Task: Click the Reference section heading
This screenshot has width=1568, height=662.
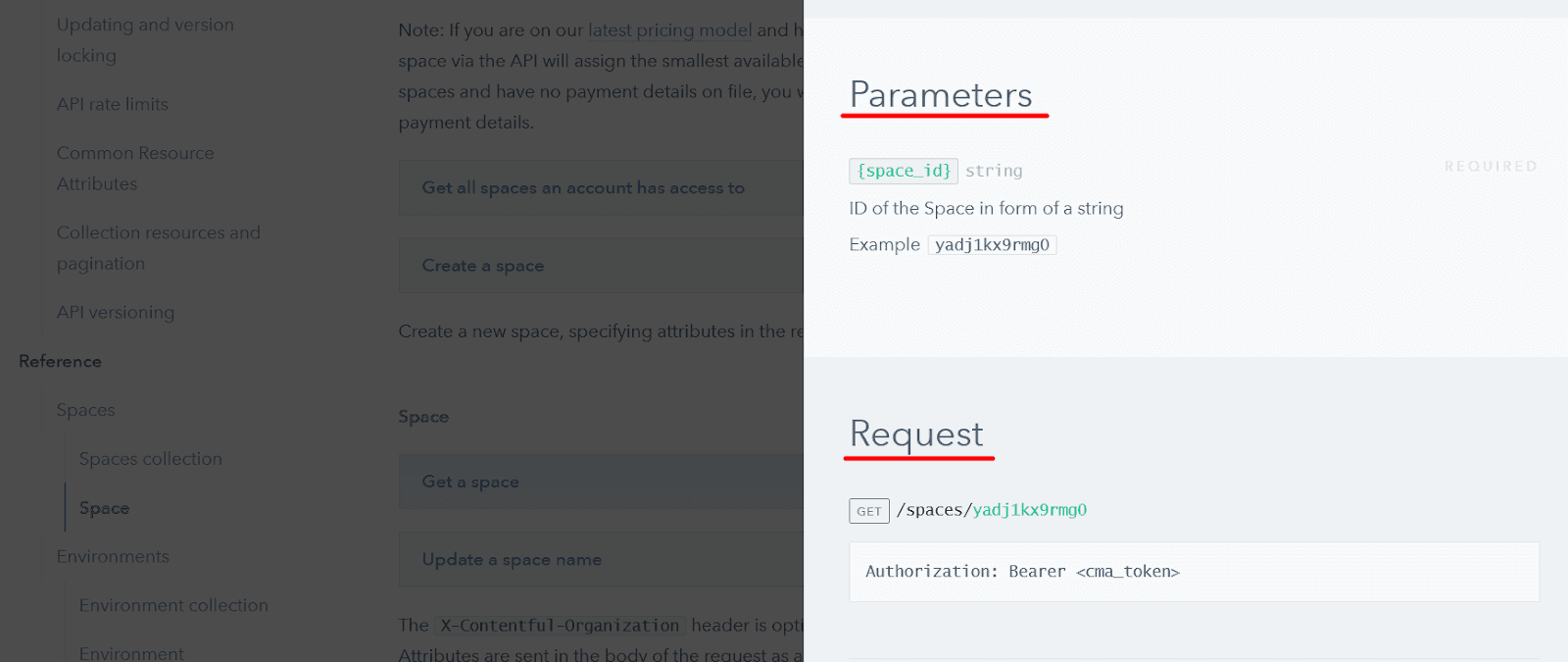Action: [60, 361]
